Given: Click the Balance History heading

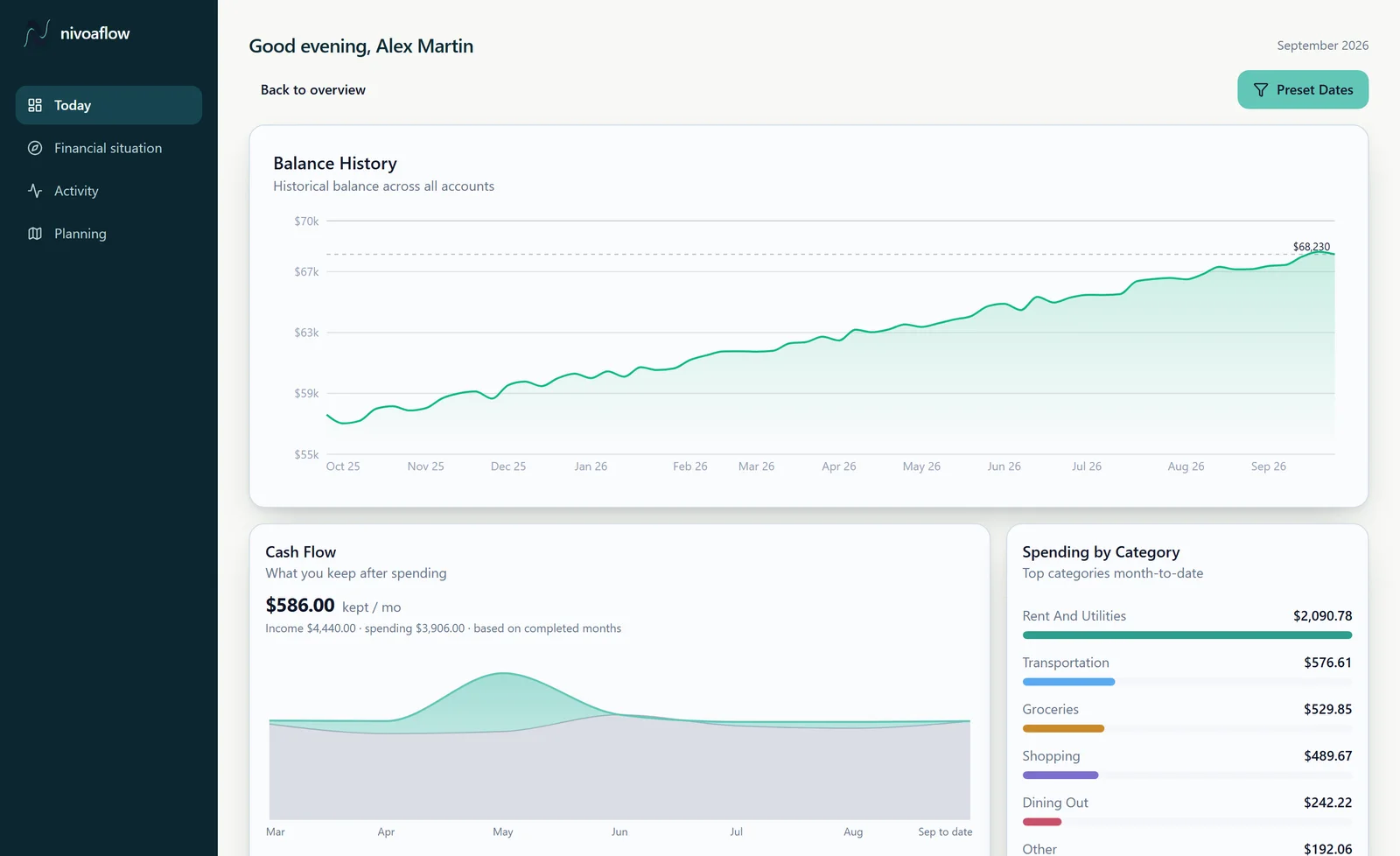Looking at the screenshot, I should [x=335, y=164].
